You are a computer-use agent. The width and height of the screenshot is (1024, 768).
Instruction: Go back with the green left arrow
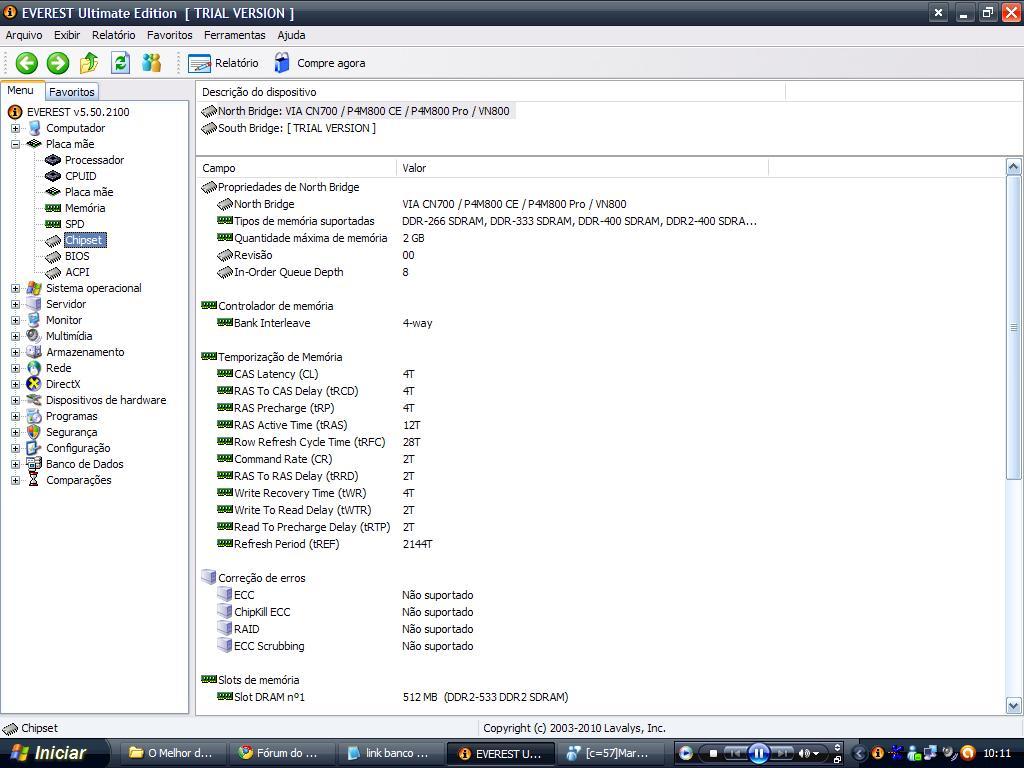click(27, 63)
